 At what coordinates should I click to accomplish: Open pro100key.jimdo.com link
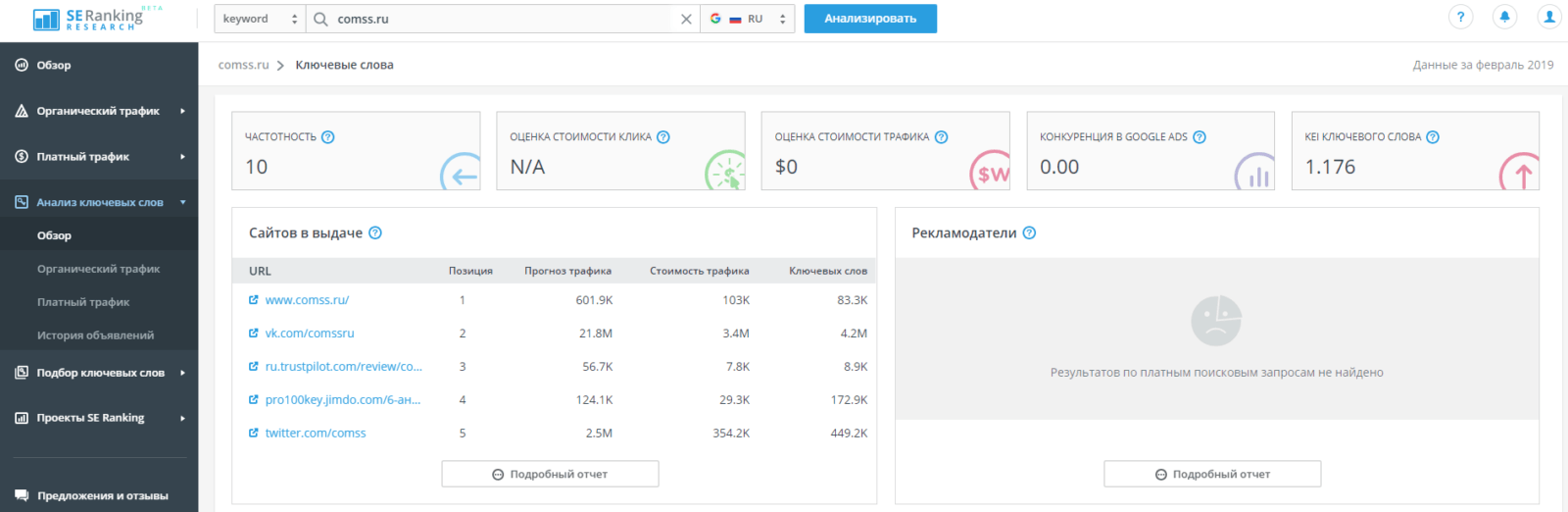[x=343, y=400]
